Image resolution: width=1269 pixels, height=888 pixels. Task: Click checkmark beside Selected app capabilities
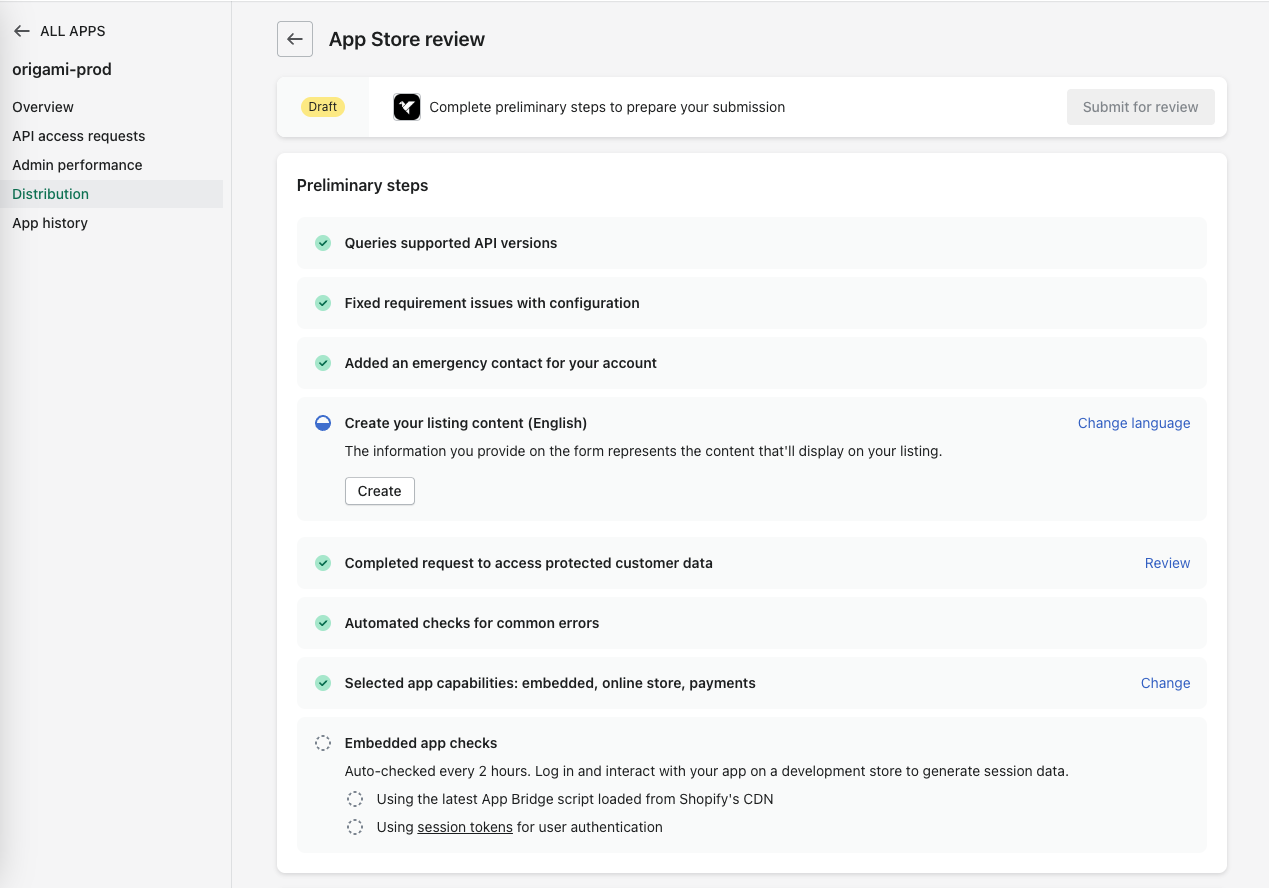tap(323, 683)
